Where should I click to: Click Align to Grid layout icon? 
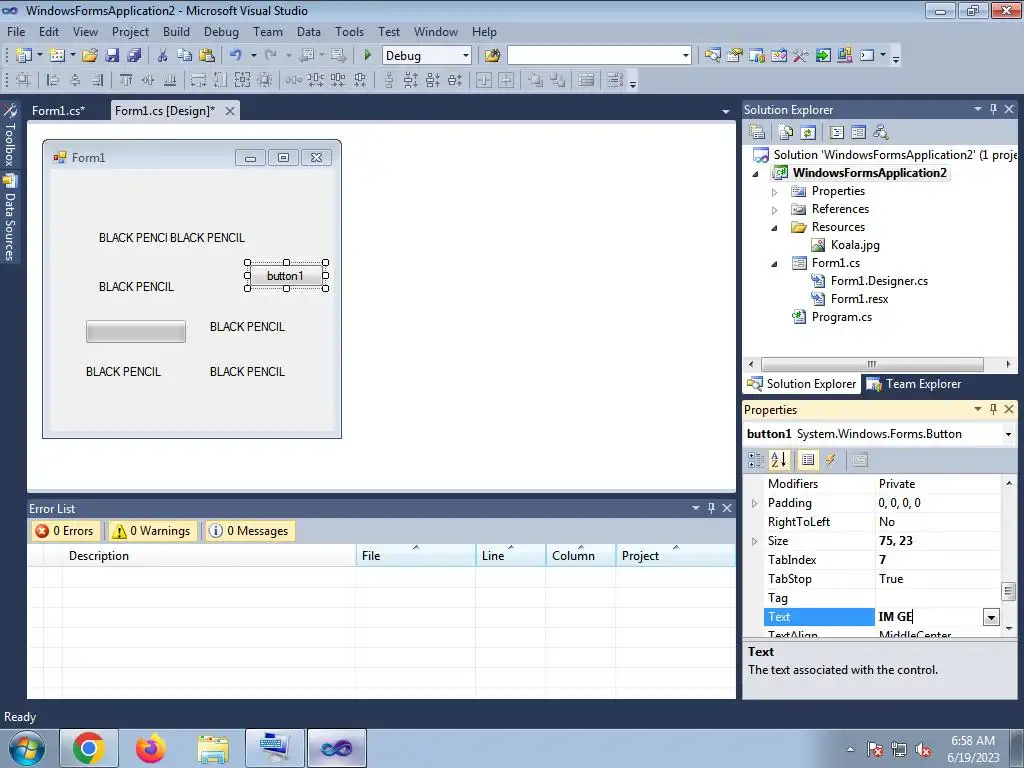tap(23, 80)
